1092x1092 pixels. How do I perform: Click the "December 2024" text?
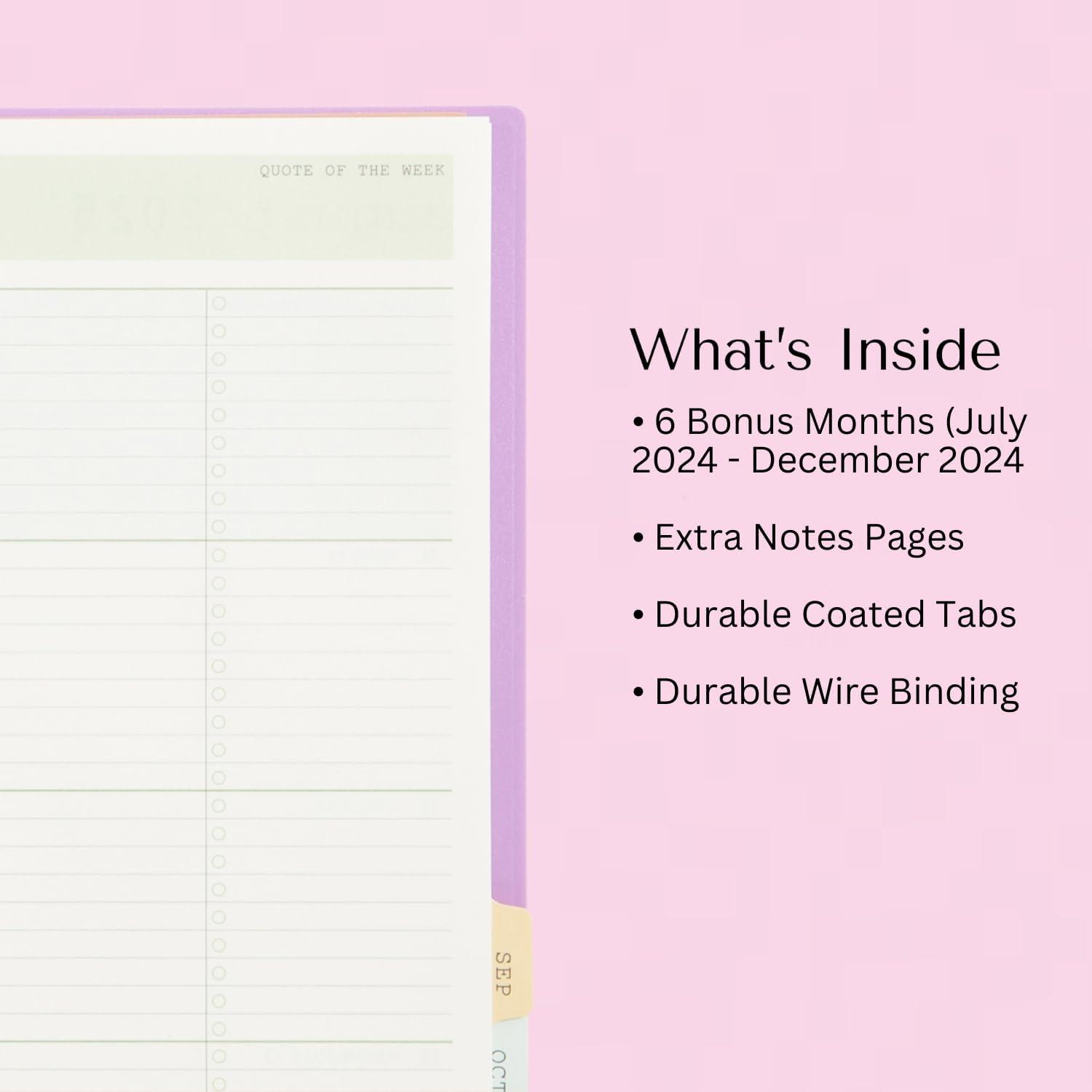coord(887,461)
